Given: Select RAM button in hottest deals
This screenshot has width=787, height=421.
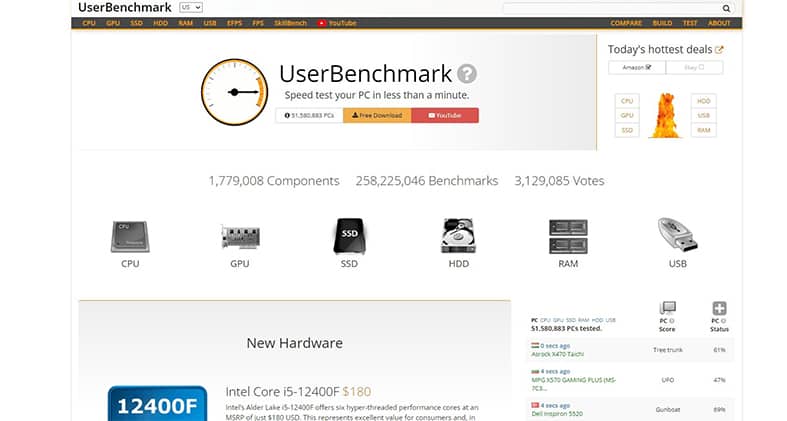Looking at the screenshot, I should [704, 130].
